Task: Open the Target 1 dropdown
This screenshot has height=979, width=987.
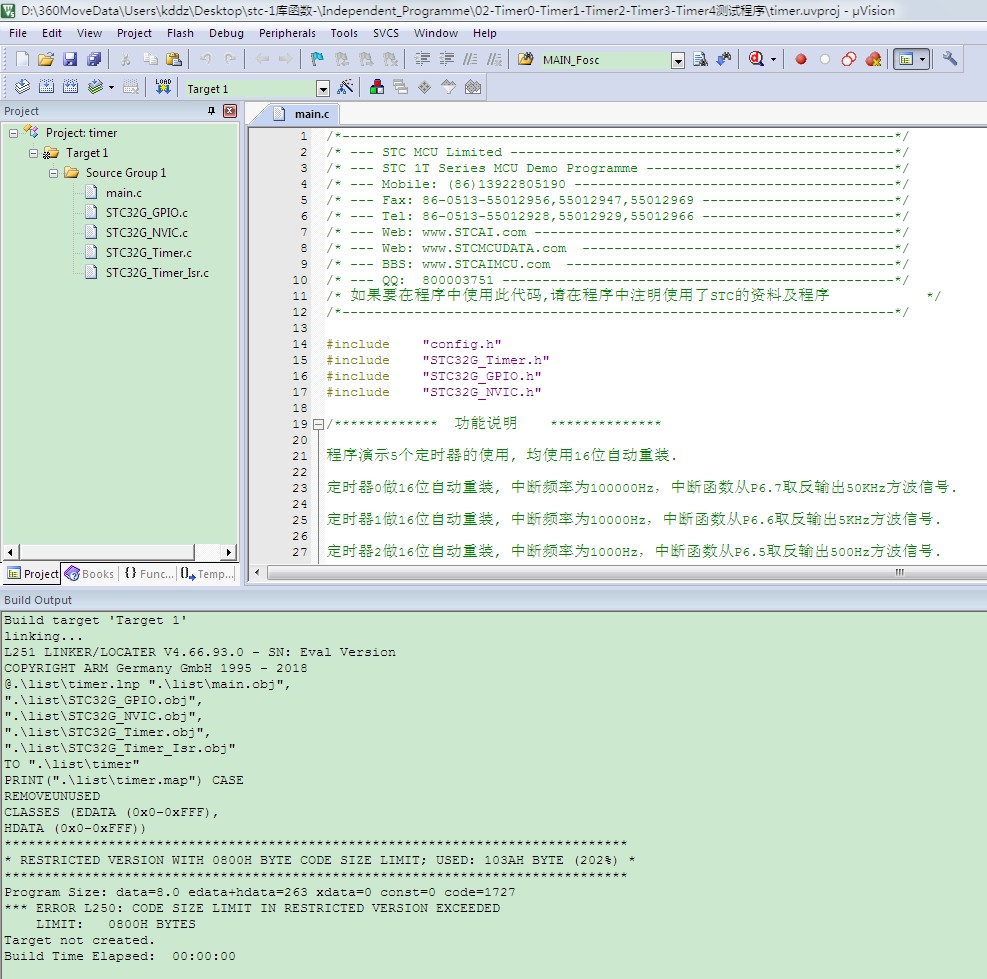Action: pyautogui.click(x=323, y=89)
